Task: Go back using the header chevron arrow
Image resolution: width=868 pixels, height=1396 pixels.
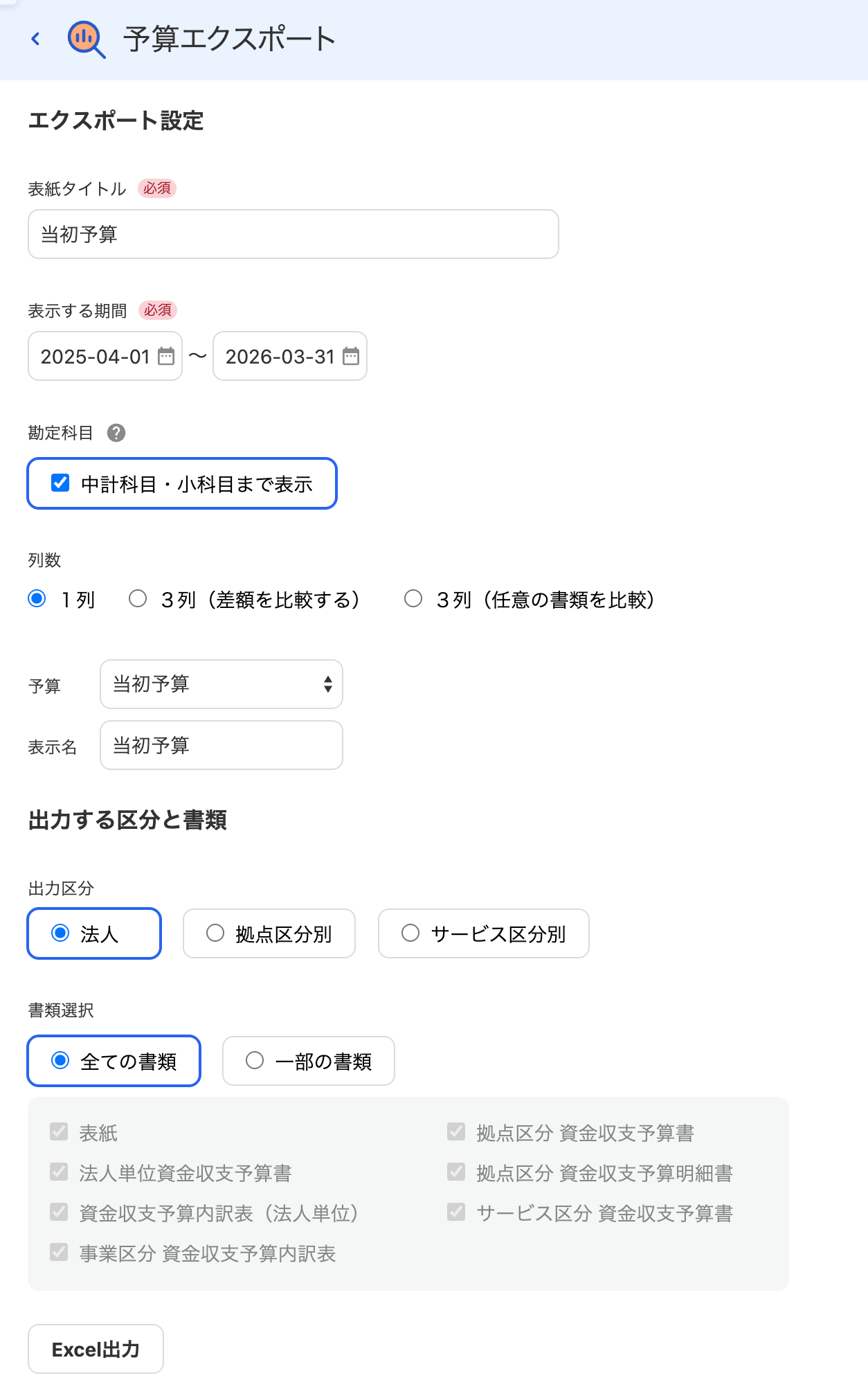Action: [36, 39]
